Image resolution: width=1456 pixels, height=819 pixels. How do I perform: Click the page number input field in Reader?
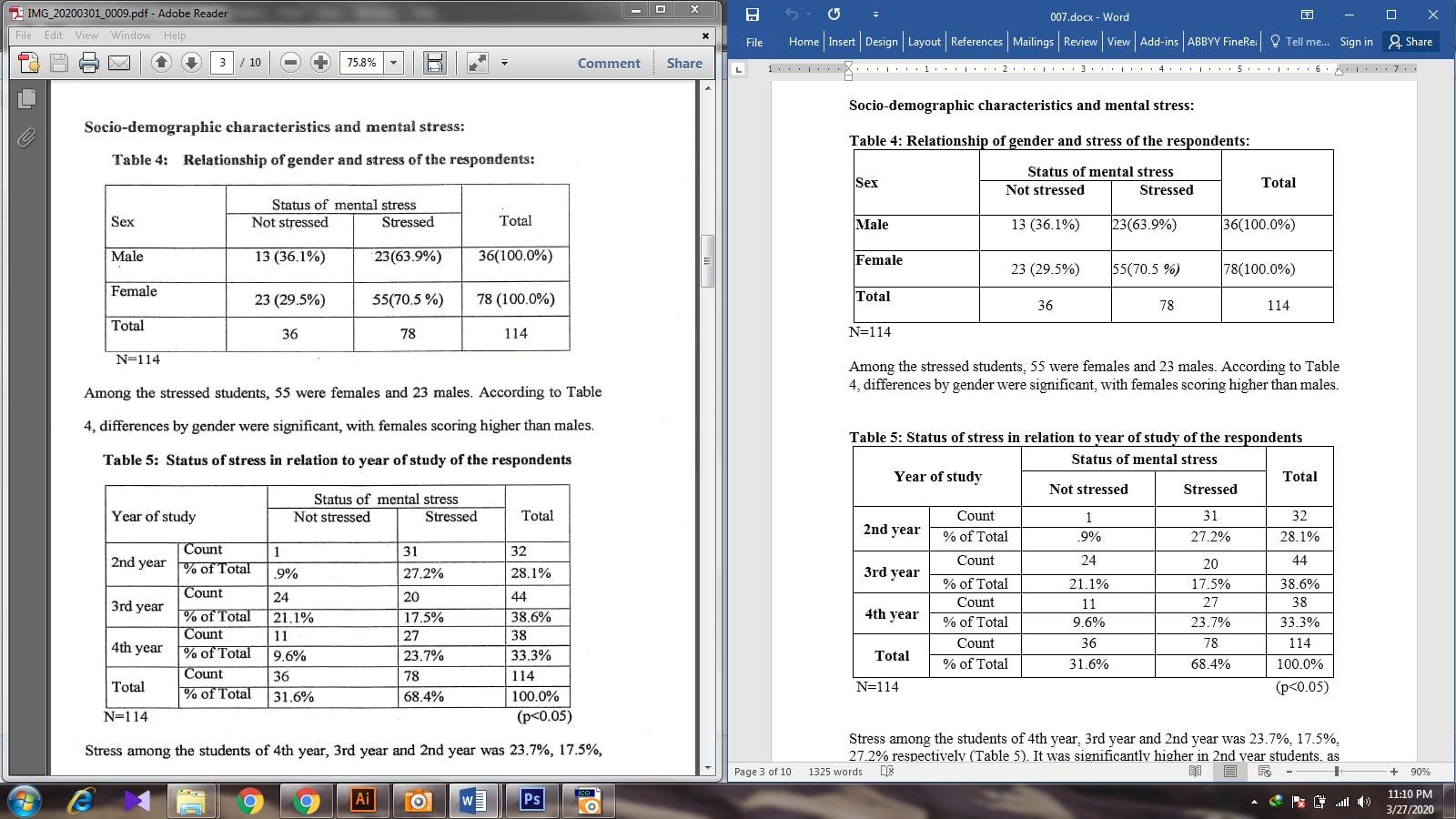coord(223,63)
